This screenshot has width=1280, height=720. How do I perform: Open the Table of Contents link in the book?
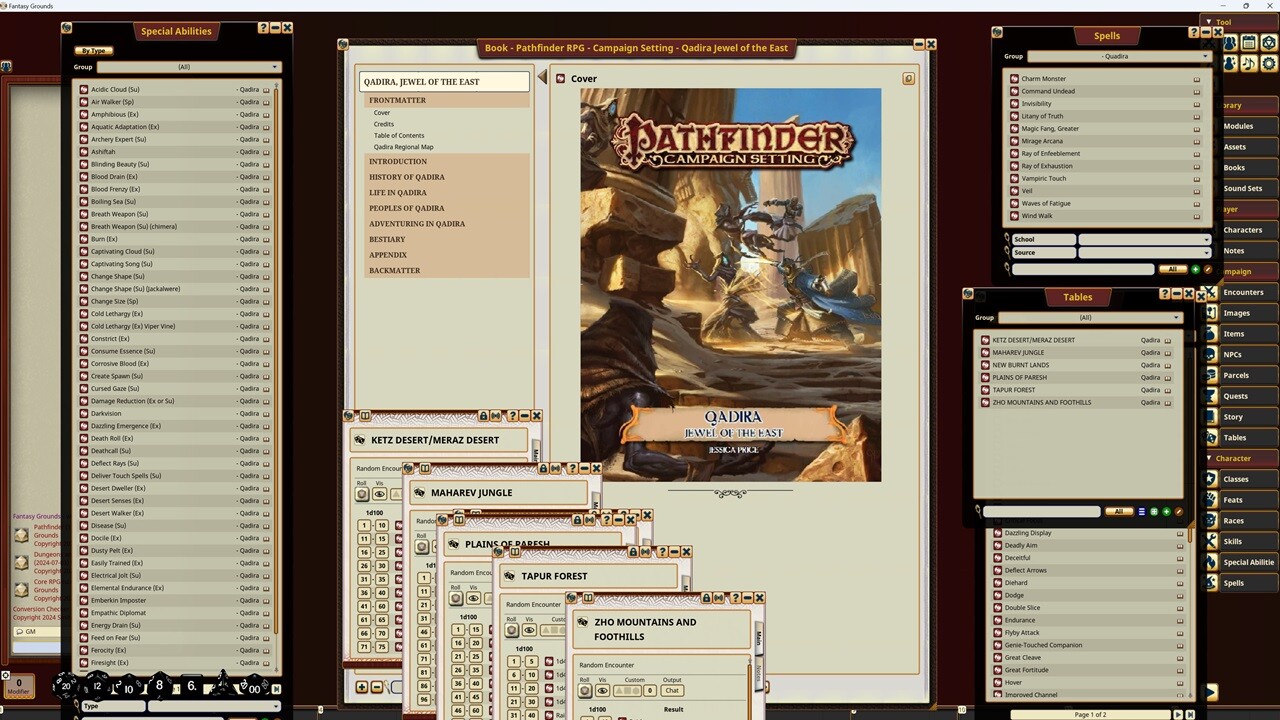398,135
